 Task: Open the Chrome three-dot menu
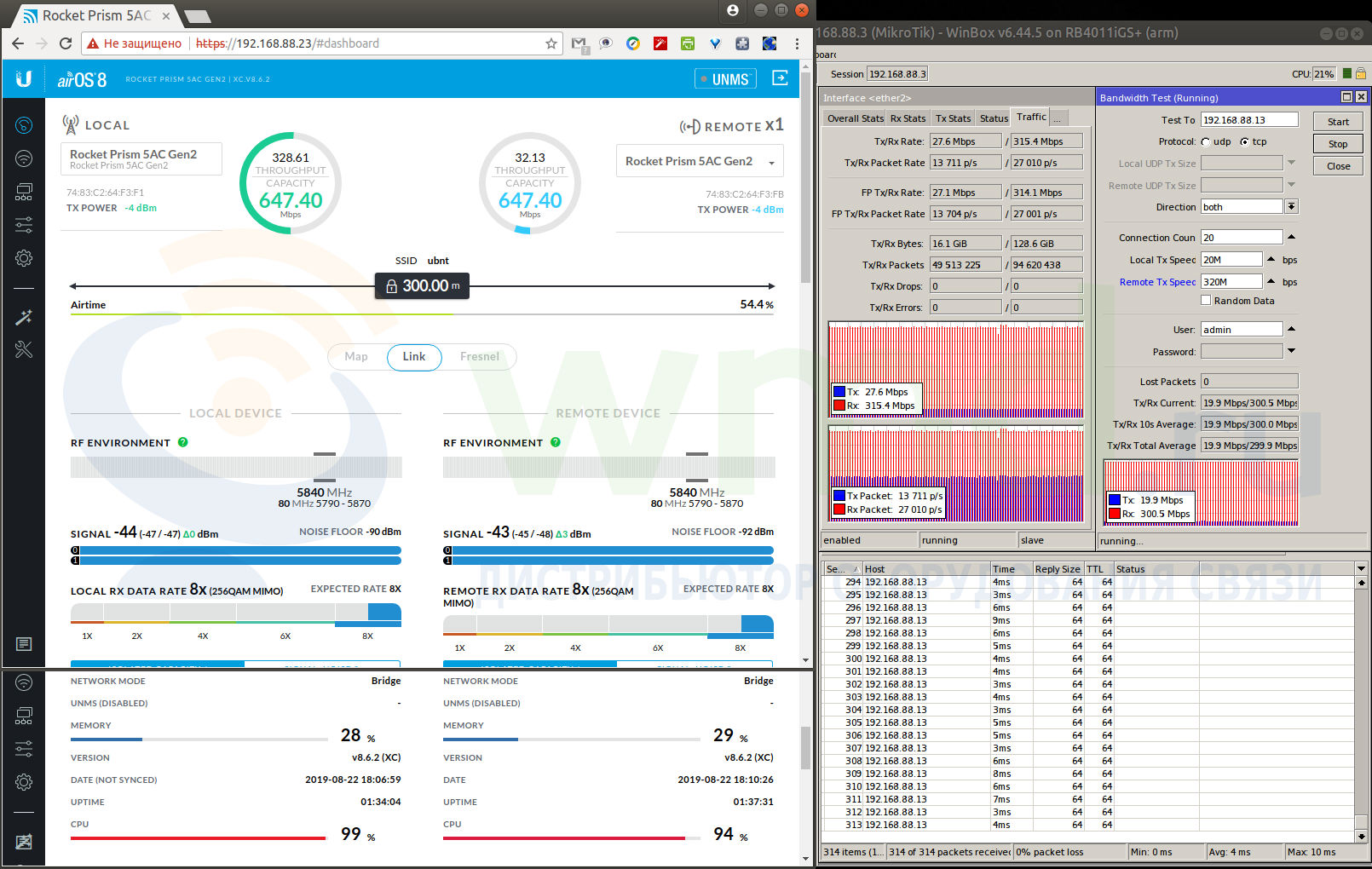coord(797,43)
